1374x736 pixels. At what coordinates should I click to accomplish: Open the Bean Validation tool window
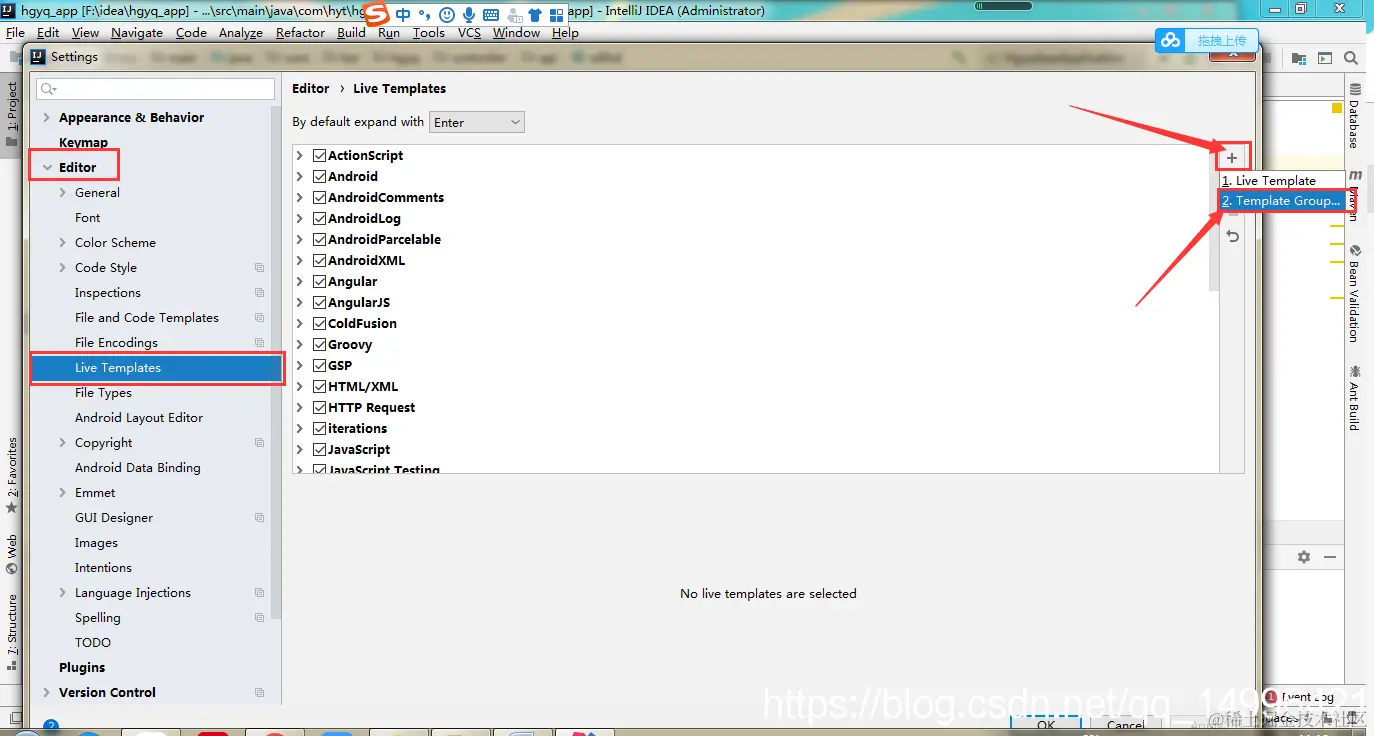click(x=1354, y=294)
